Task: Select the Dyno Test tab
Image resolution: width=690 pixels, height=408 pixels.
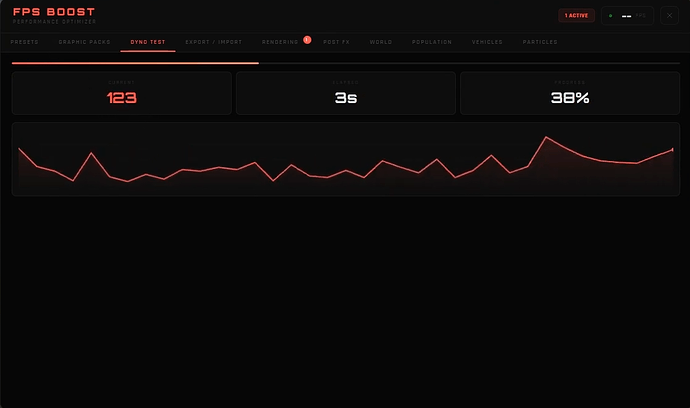Action: coord(148,42)
